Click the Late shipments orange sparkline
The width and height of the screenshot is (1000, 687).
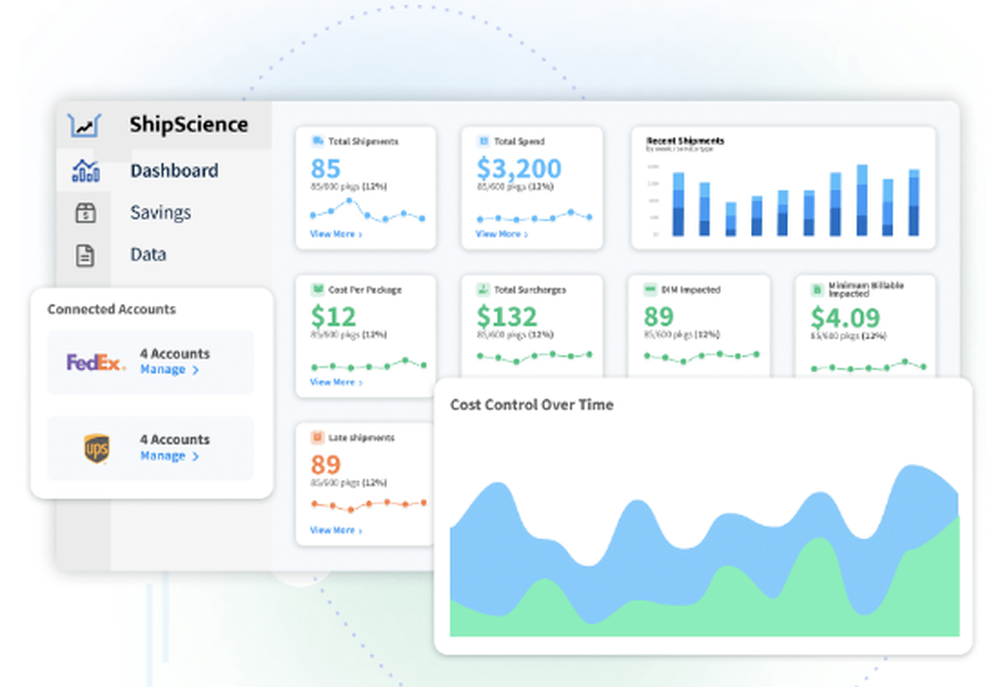[x=369, y=505]
